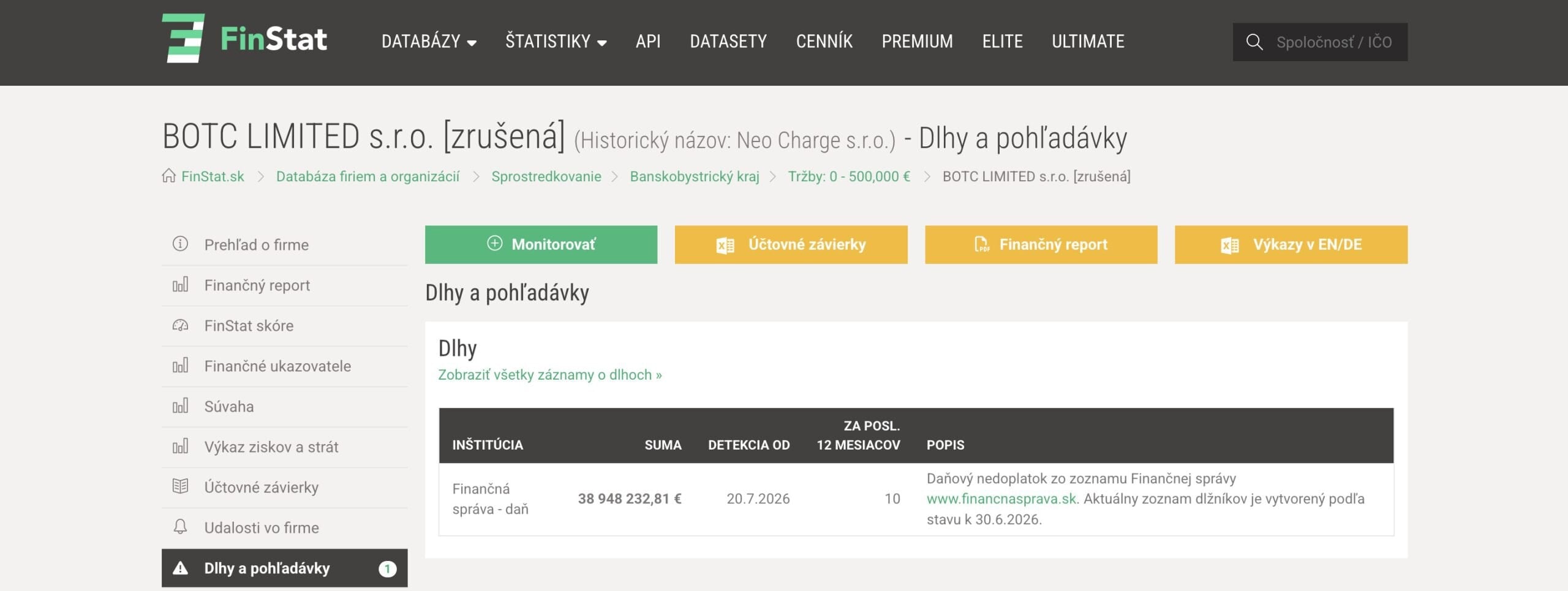This screenshot has width=1568, height=591.
Task: Click the Výkazy v EN/DE button
Action: (1291, 244)
